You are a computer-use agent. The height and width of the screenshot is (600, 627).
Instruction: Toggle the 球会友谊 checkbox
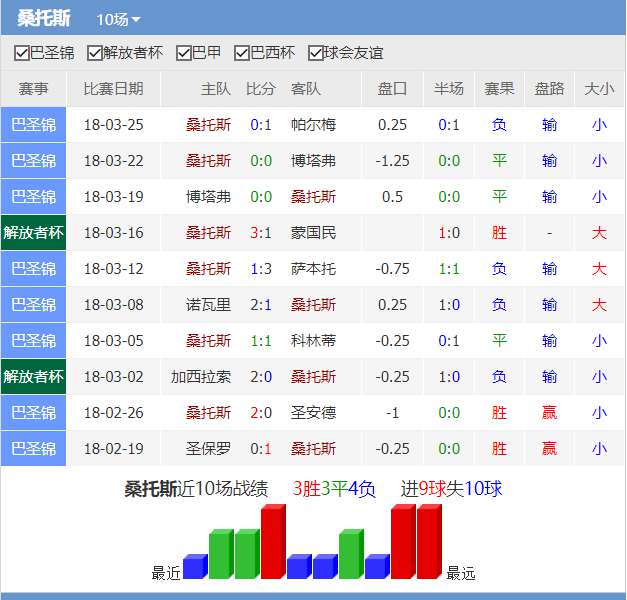click(316, 53)
